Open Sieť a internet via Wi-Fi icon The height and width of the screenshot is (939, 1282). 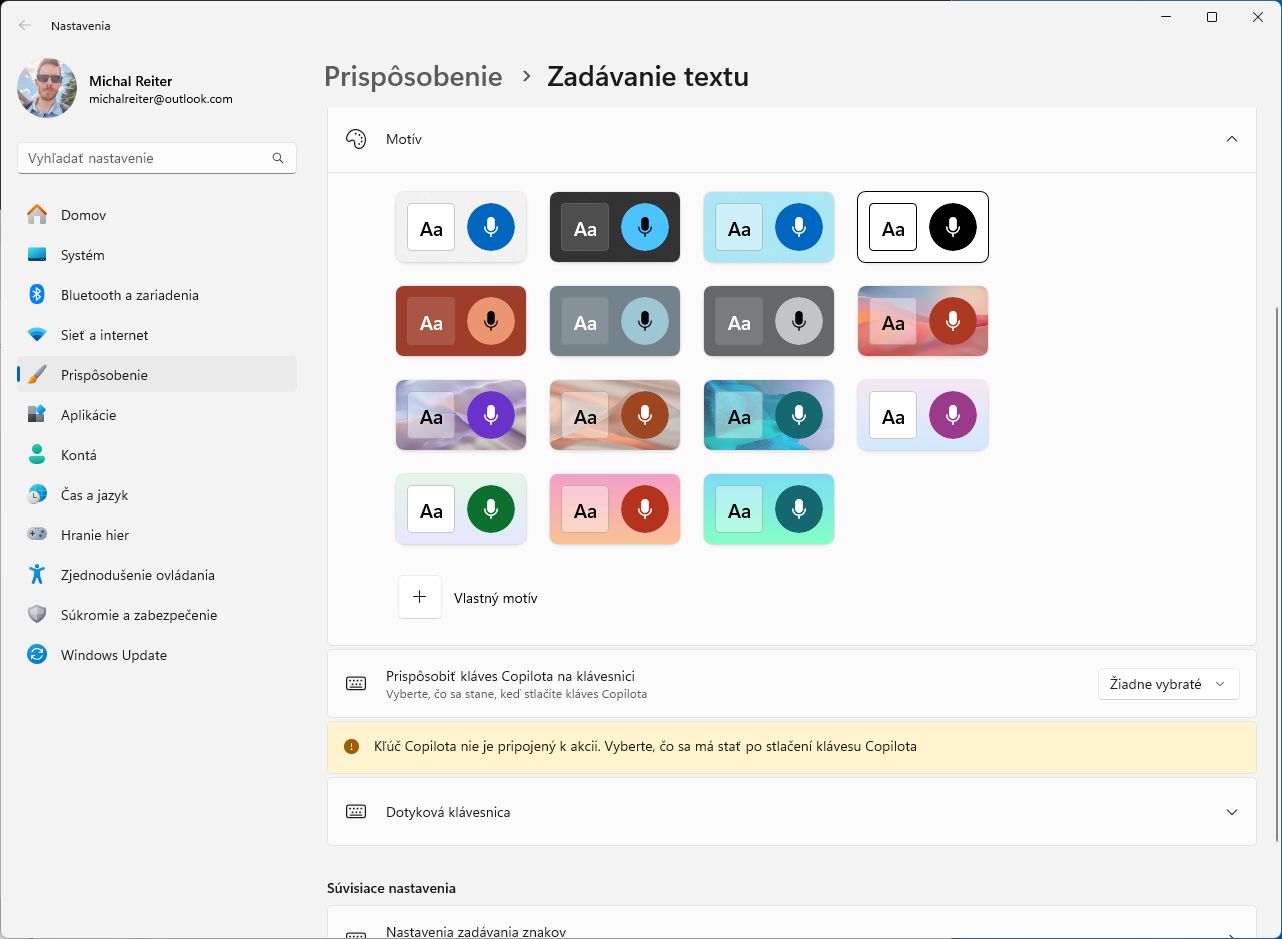[x=37, y=335]
